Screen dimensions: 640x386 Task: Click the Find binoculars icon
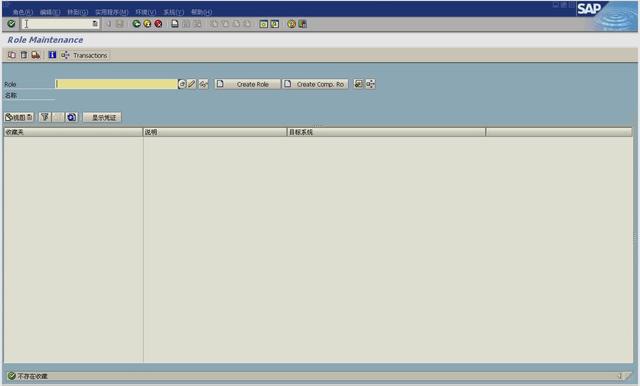(x=186, y=24)
